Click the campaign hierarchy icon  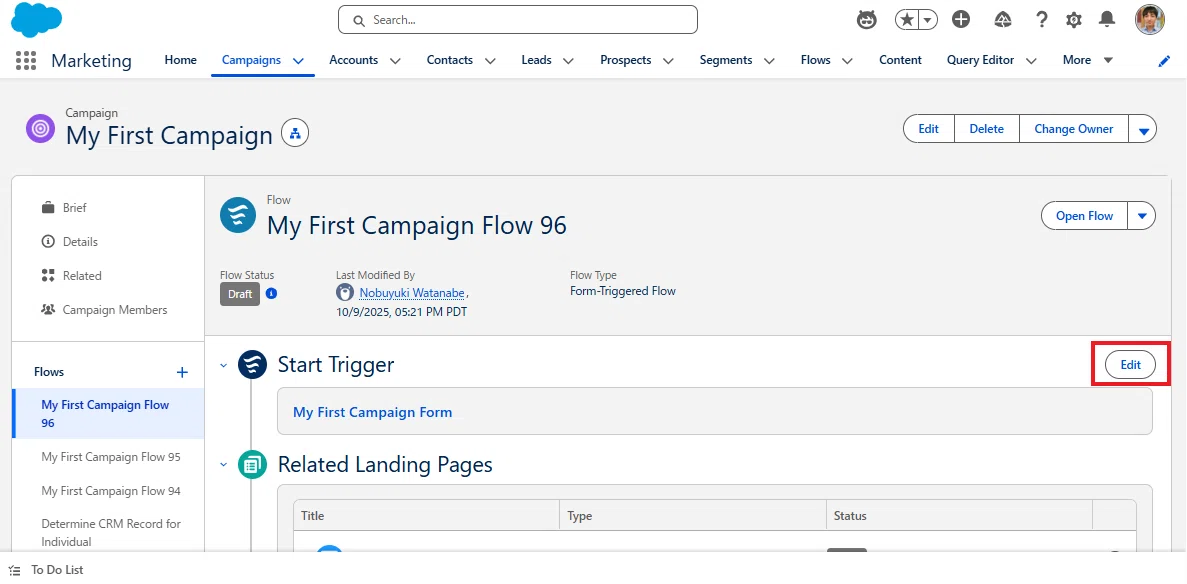[295, 134]
